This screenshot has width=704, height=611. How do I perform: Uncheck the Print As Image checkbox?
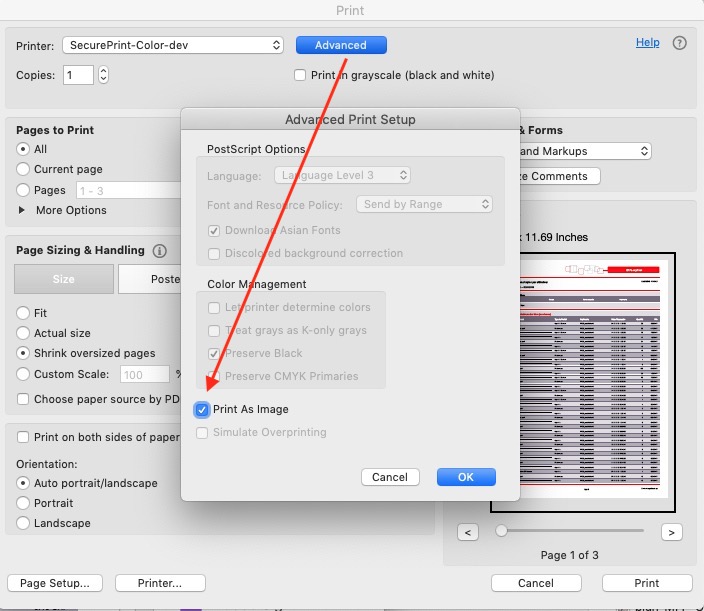202,409
